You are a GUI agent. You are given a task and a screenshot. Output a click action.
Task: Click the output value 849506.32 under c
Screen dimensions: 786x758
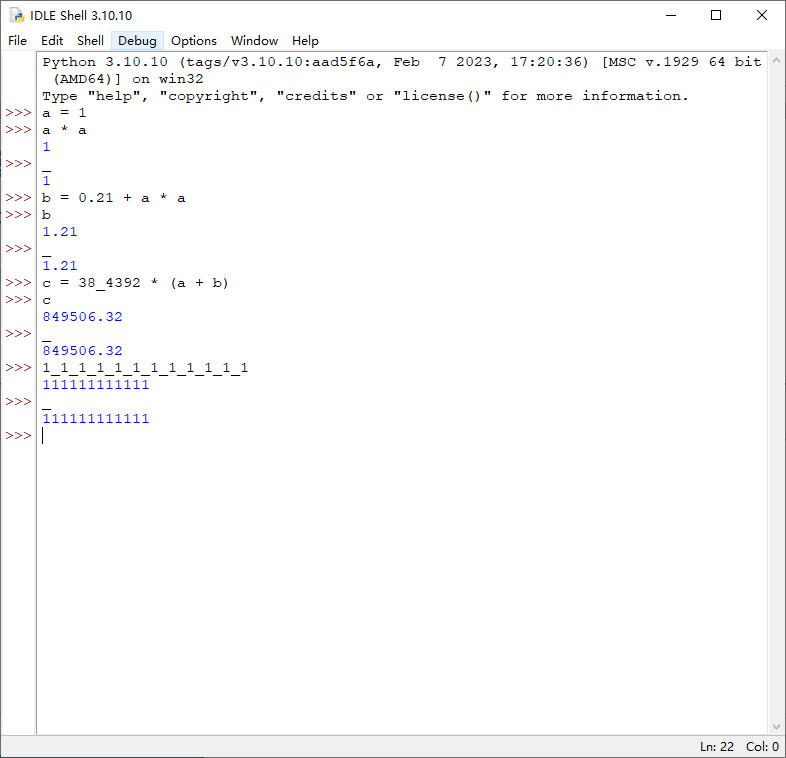pos(82,317)
